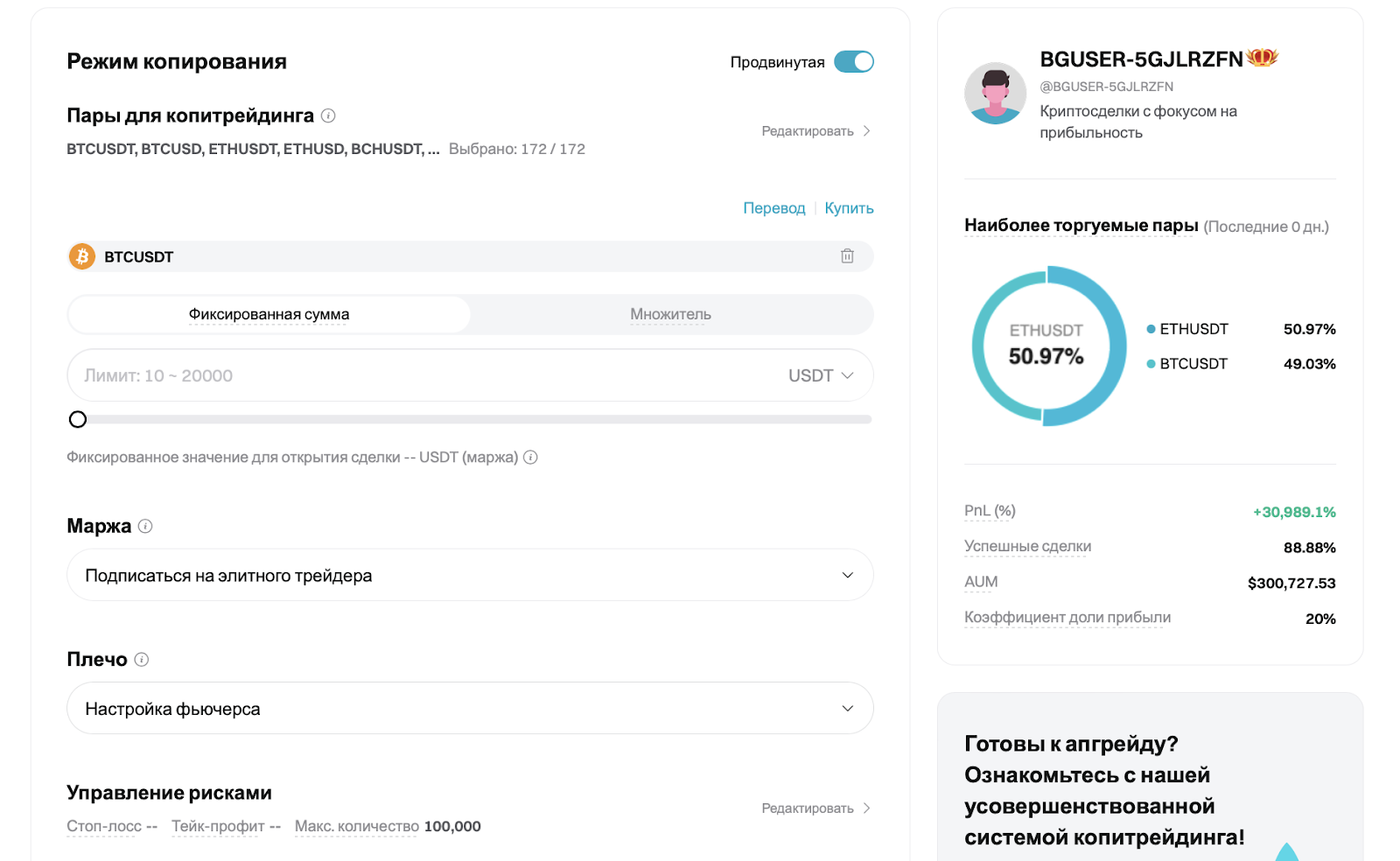The height and width of the screenshot is (861, 1400).
Task: Select the Фиксированная сумма tab
Action: [269, 314]
